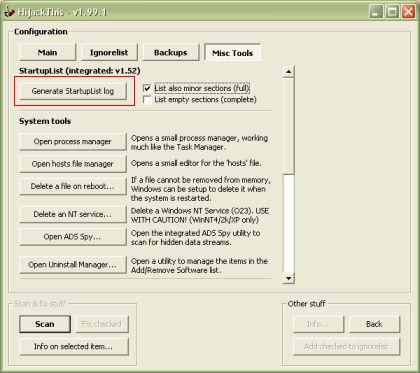
Task: Maximize the HijackThis window
Action: (x=392, y=12)
